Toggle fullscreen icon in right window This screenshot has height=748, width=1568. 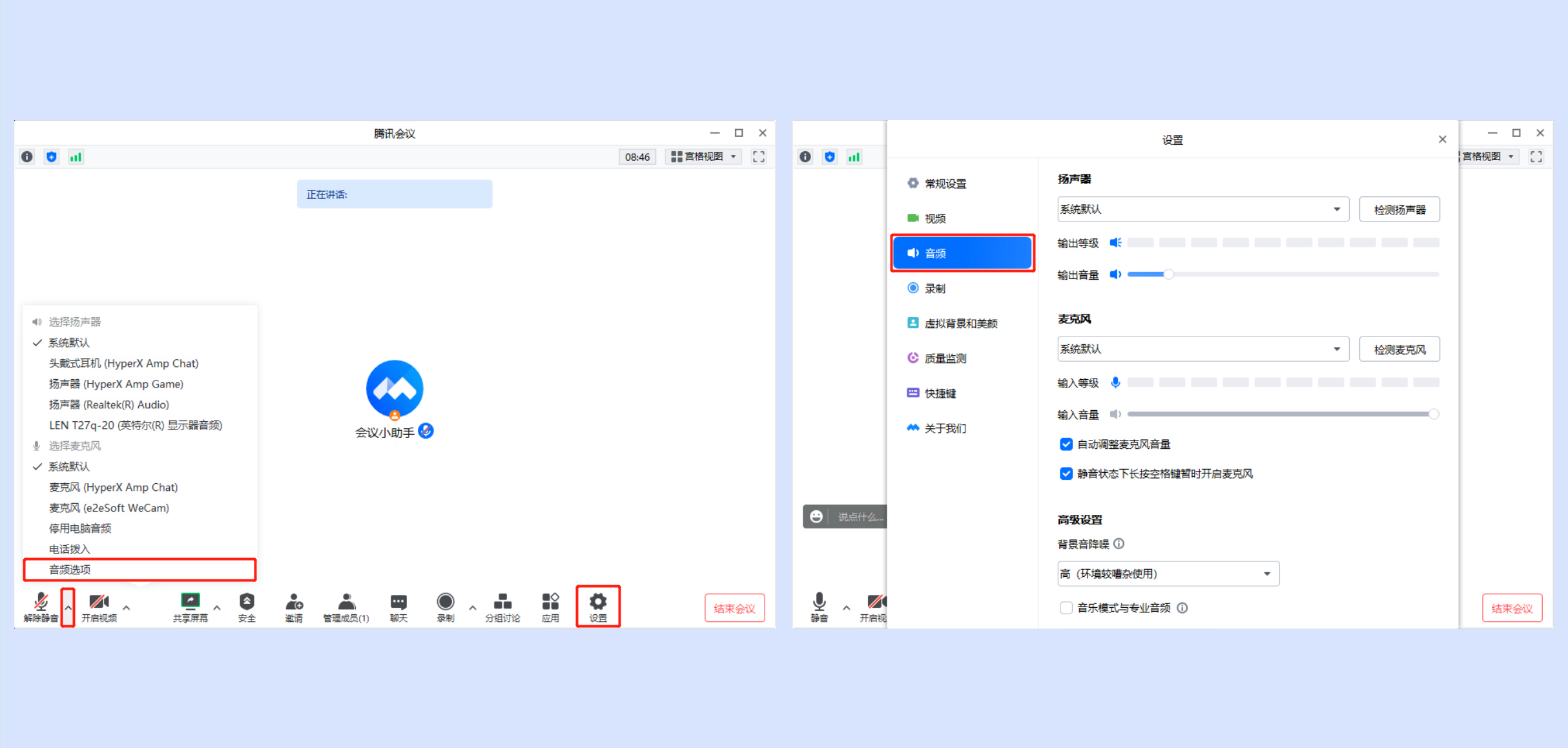(1536, 156)
